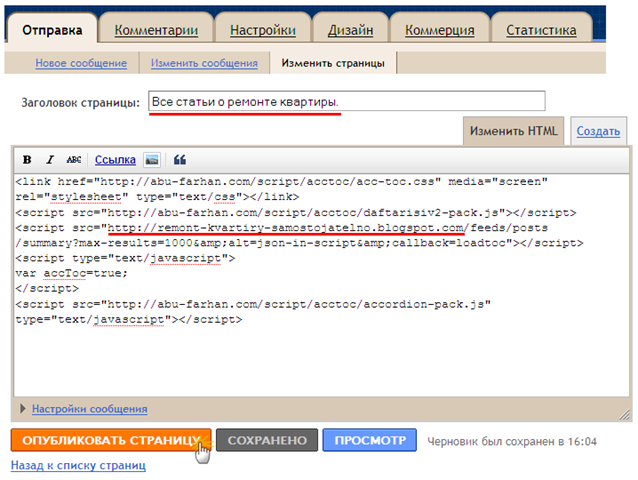Image resolution: width=638 pixels, height=480 pixels.
Task: Open the Изменить сообщения sub-tab
Action: point(204,63)
